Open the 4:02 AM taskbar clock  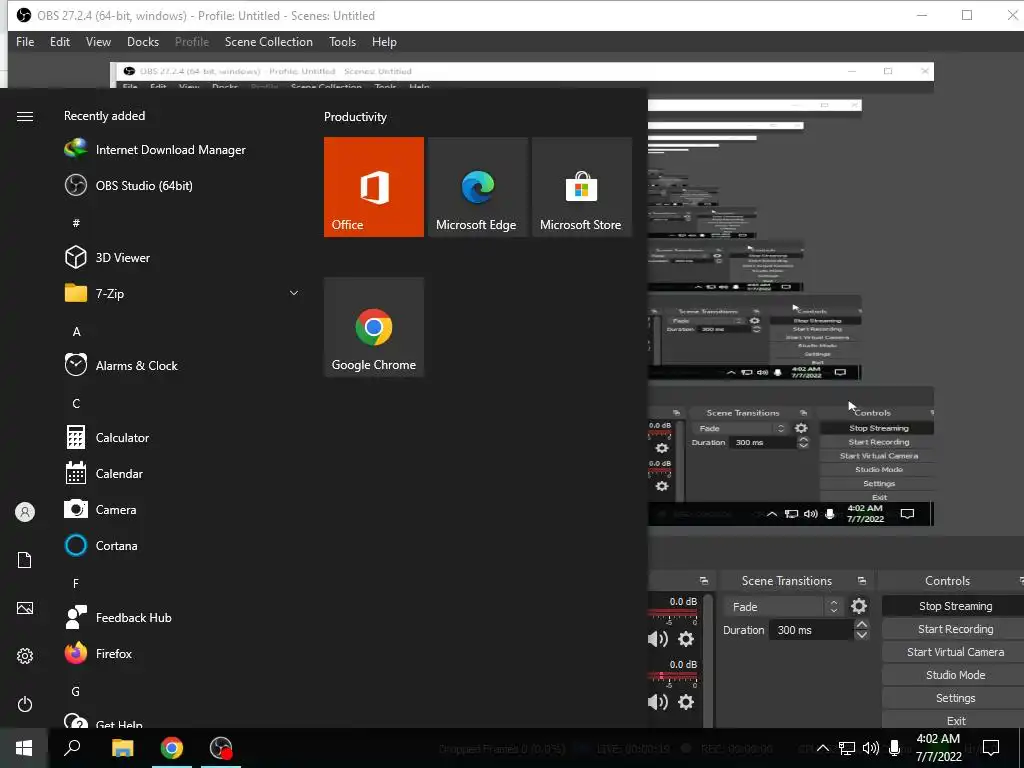[938, 748]
